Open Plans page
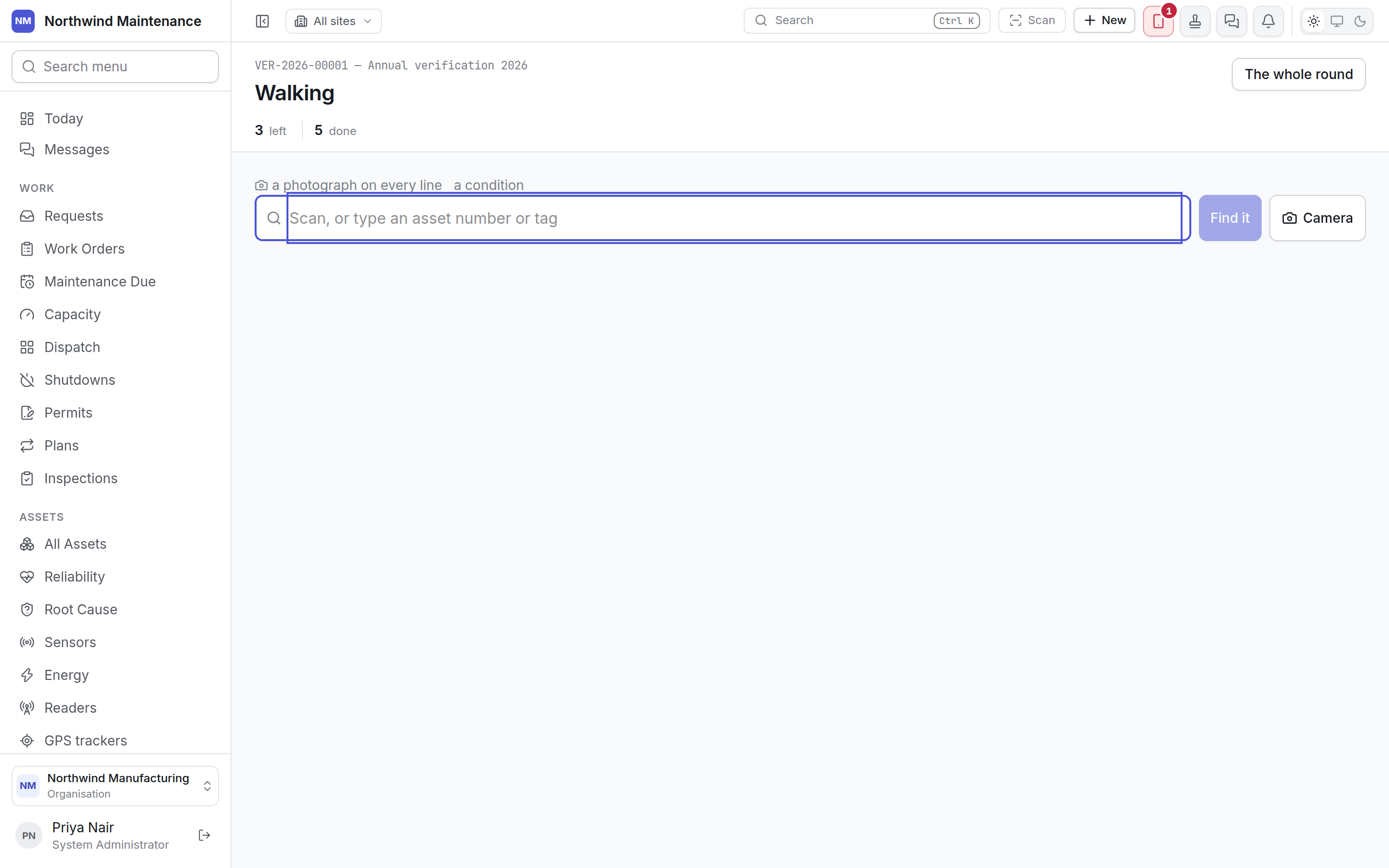Screen dimensions: 1389x868 [115, 446]
